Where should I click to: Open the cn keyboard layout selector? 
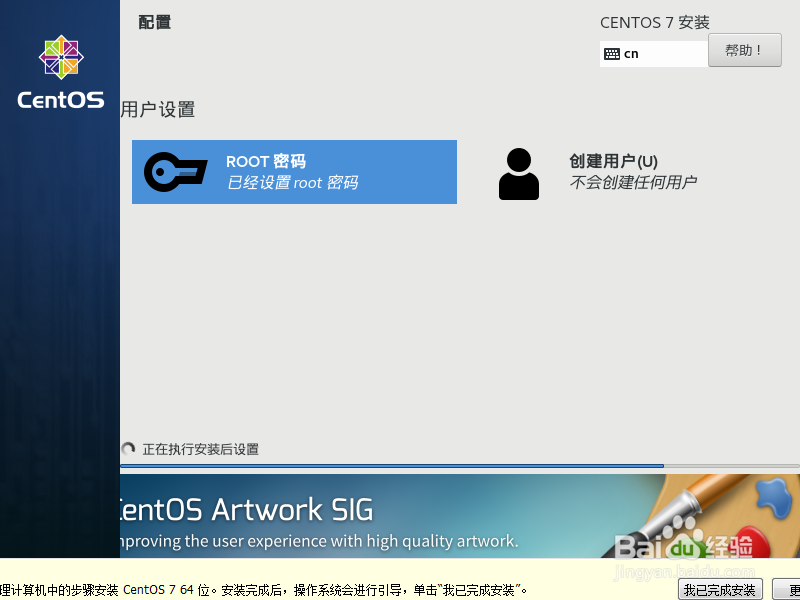653,53
